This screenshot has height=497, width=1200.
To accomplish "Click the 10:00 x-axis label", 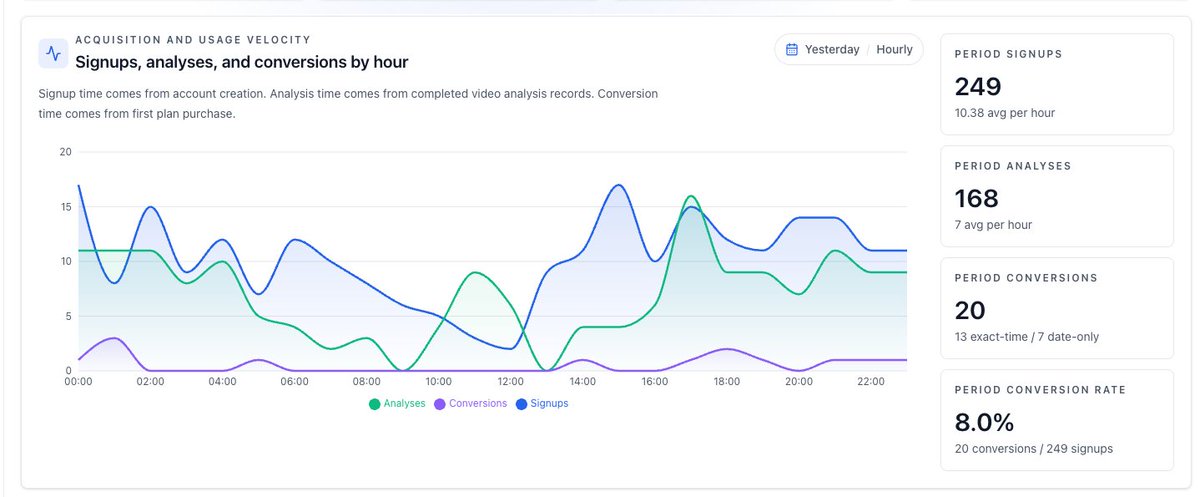I will (x=438, y=382).
